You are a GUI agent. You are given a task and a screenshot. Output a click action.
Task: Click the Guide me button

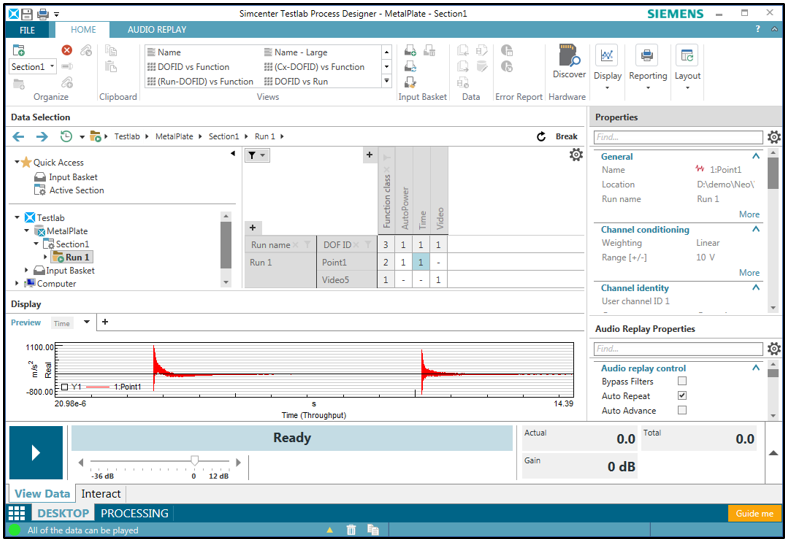coord(754,513)
